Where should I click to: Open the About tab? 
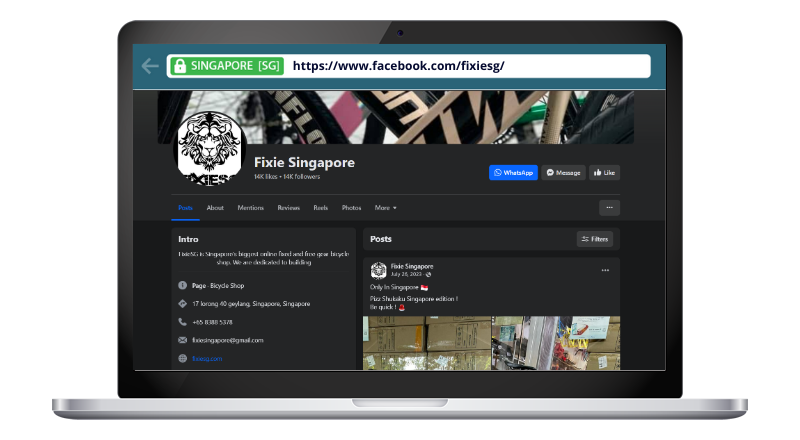(215, 208)
